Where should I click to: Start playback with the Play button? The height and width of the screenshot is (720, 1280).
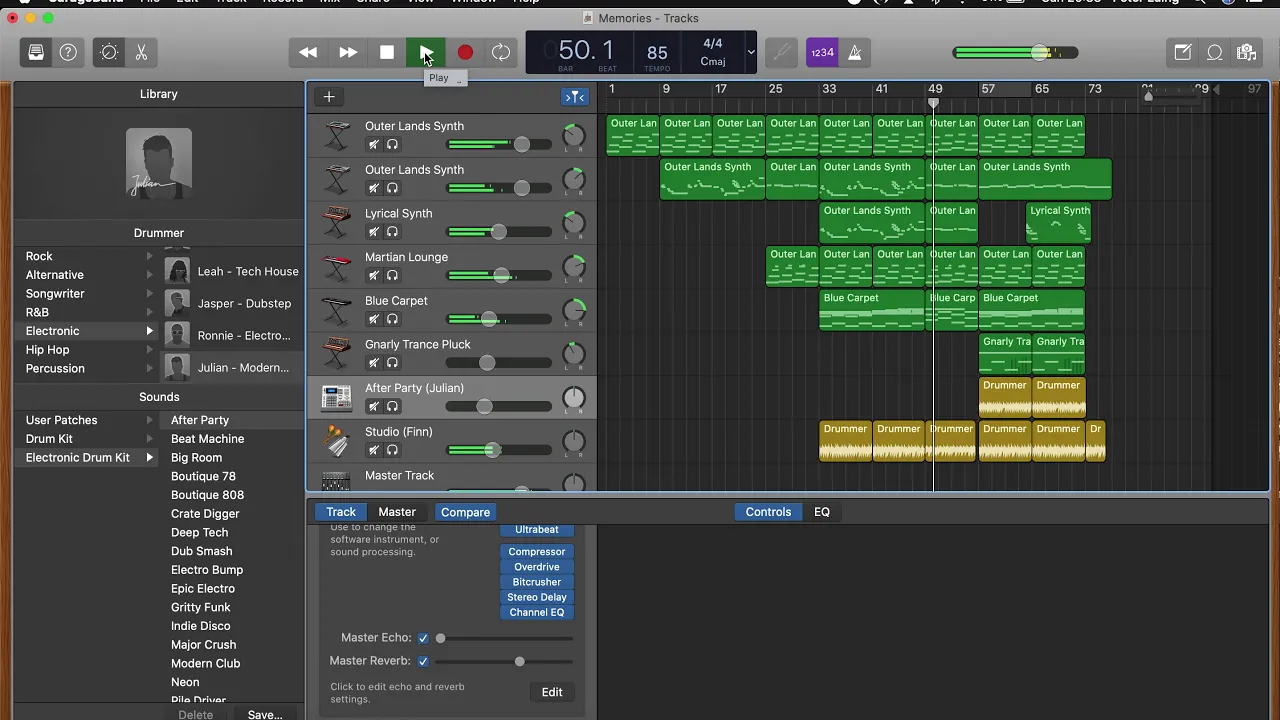[x=426, y=53]
